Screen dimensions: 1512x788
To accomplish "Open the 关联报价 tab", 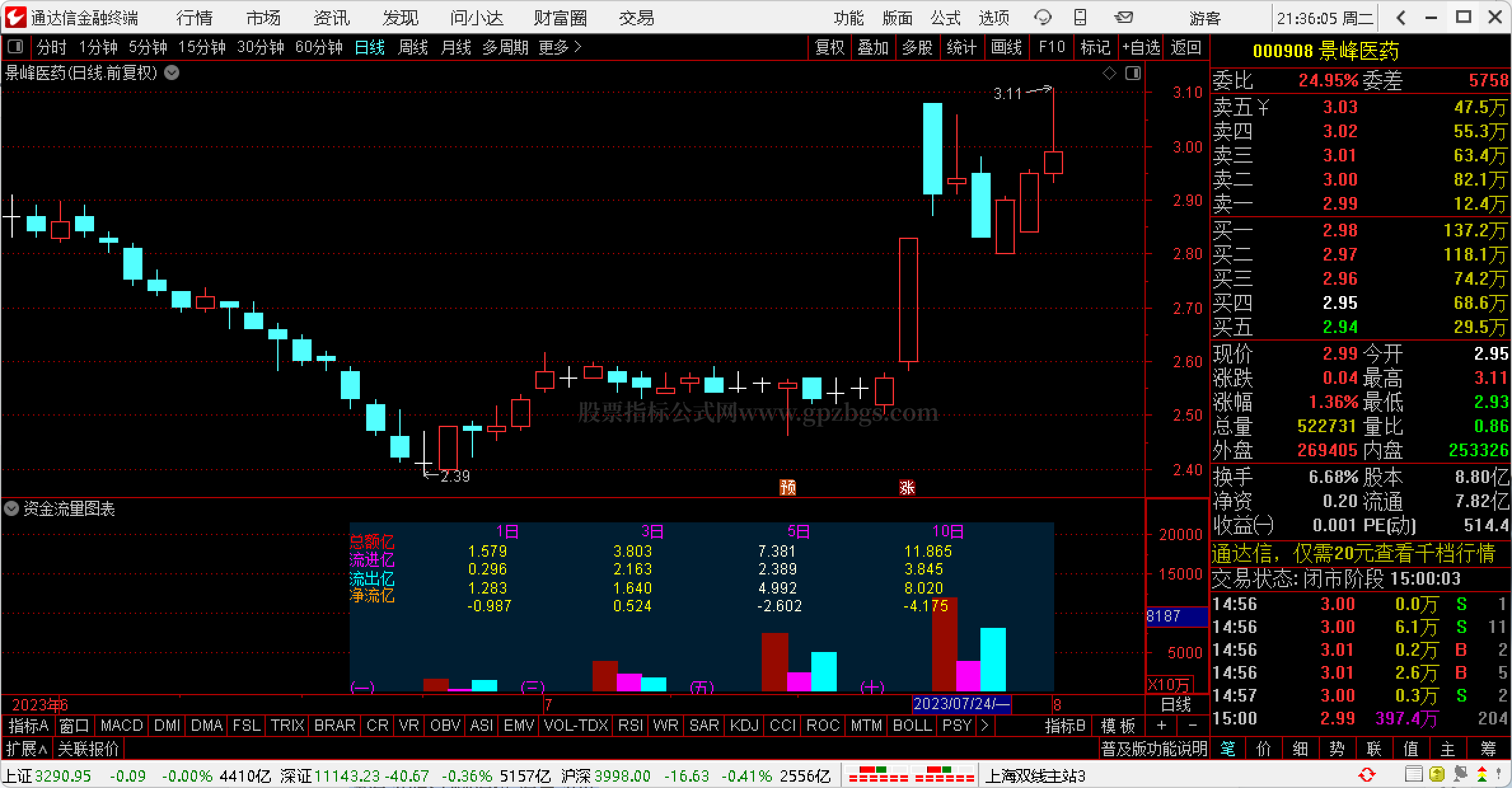I will click(88, 749).
